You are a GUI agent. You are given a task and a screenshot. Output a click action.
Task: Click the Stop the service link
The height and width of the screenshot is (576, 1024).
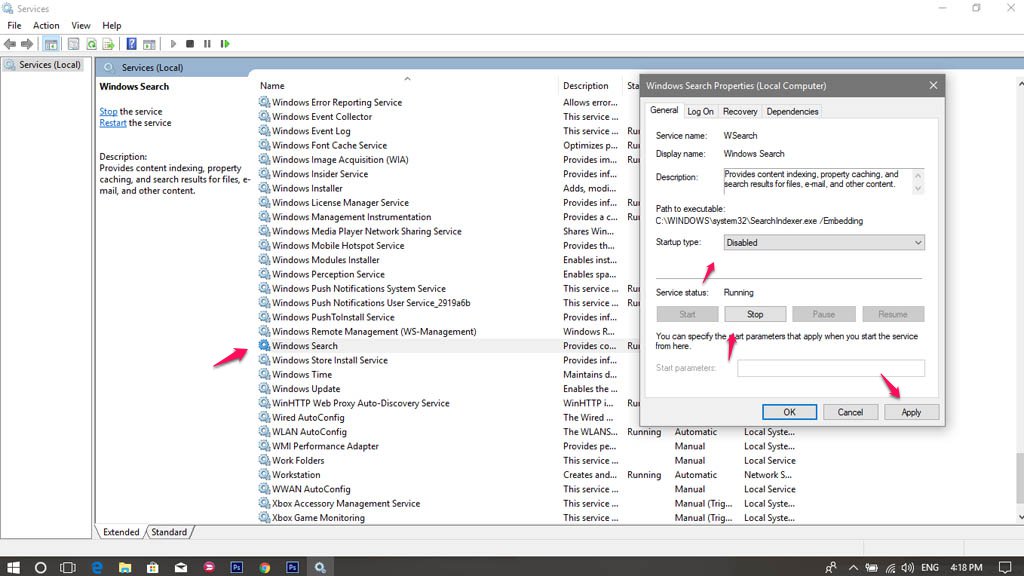(x=108, y=112)
